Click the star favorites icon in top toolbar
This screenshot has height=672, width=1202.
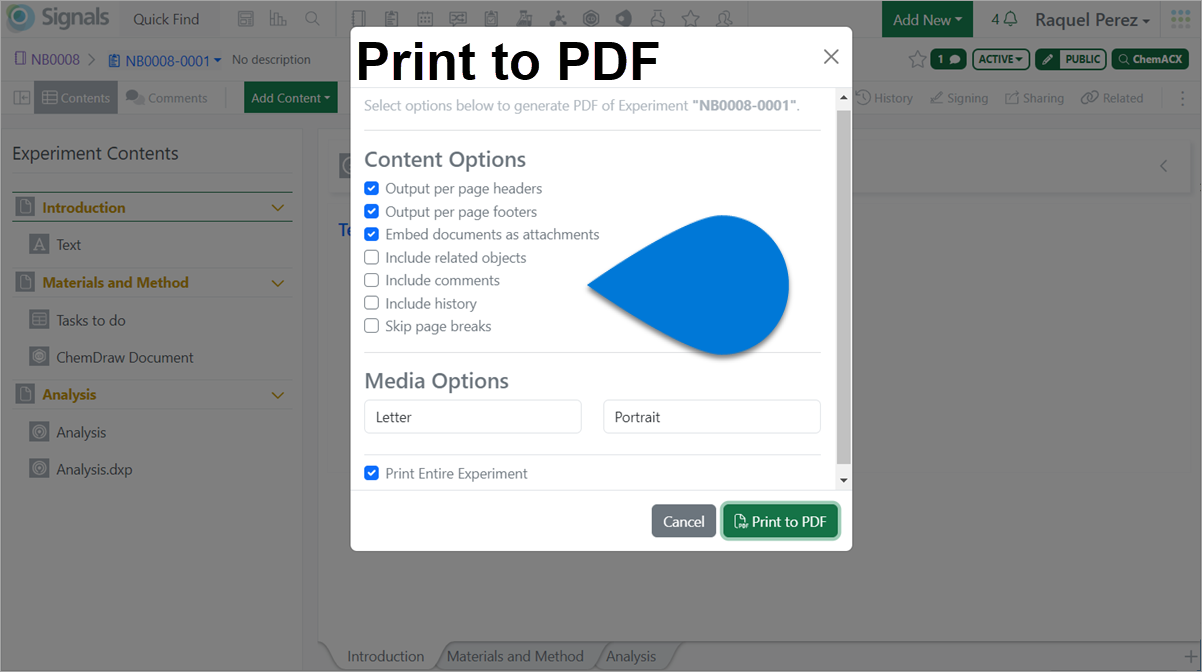(x=690, y=19)
